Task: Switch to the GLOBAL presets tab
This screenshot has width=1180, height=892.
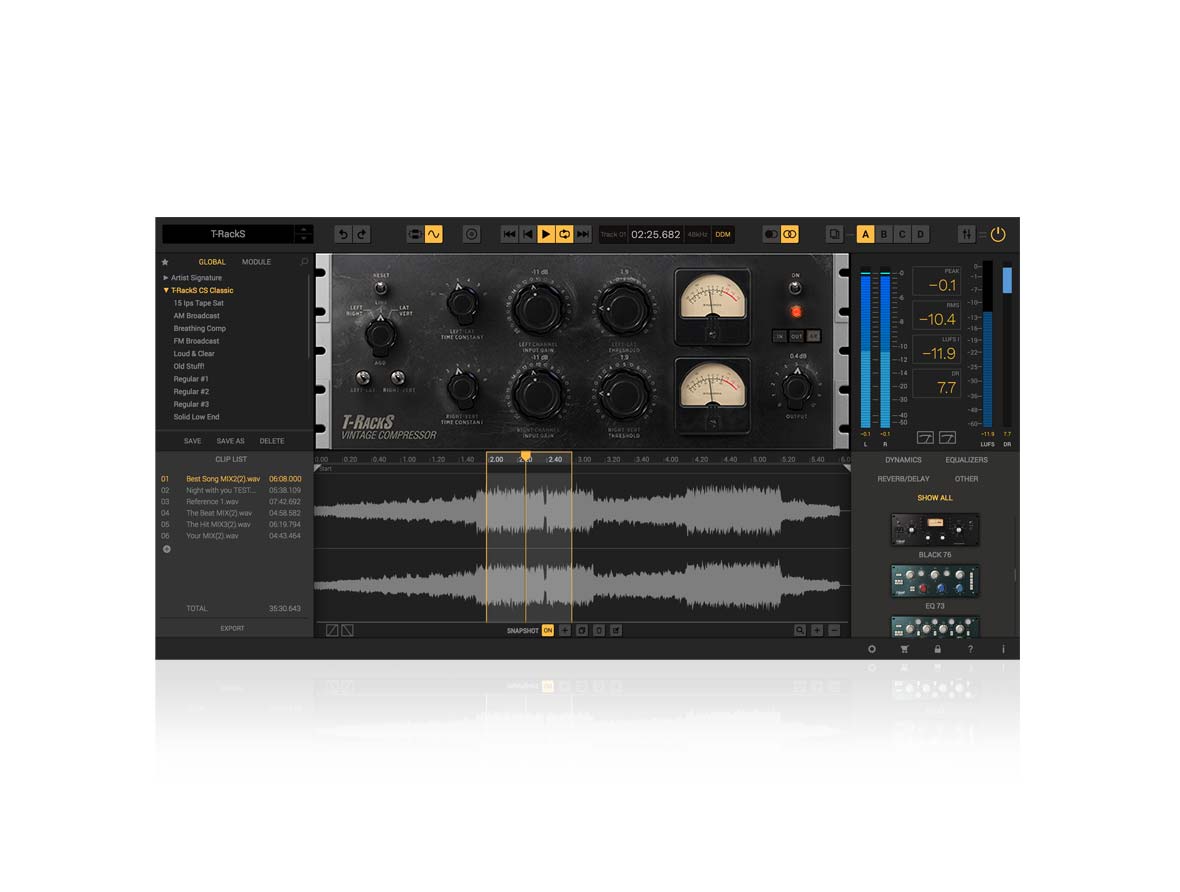Action: pyautogui.click(x=211, y=262)
